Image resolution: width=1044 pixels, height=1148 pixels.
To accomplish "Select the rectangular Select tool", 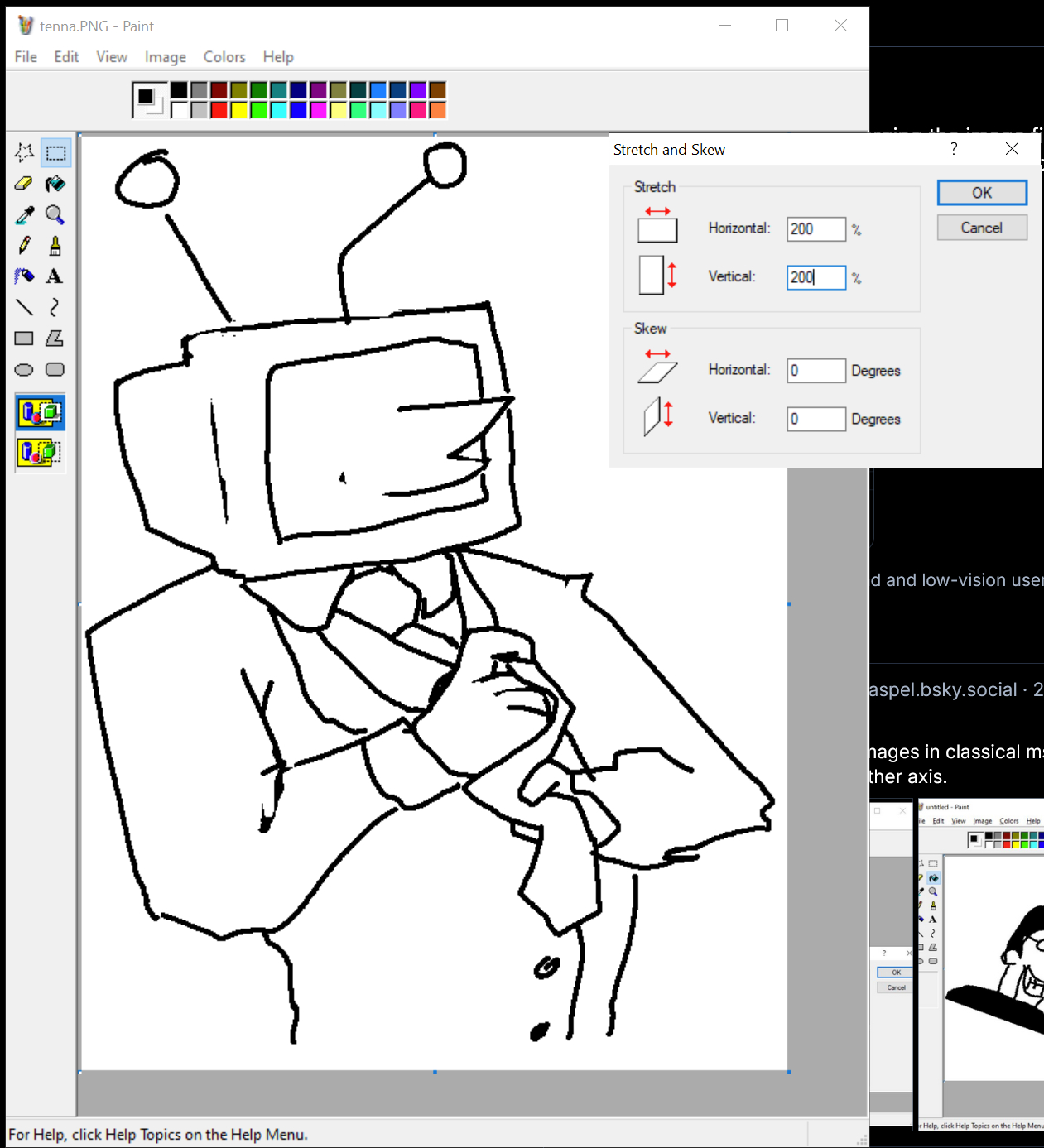I will click(x=55, y=153).
